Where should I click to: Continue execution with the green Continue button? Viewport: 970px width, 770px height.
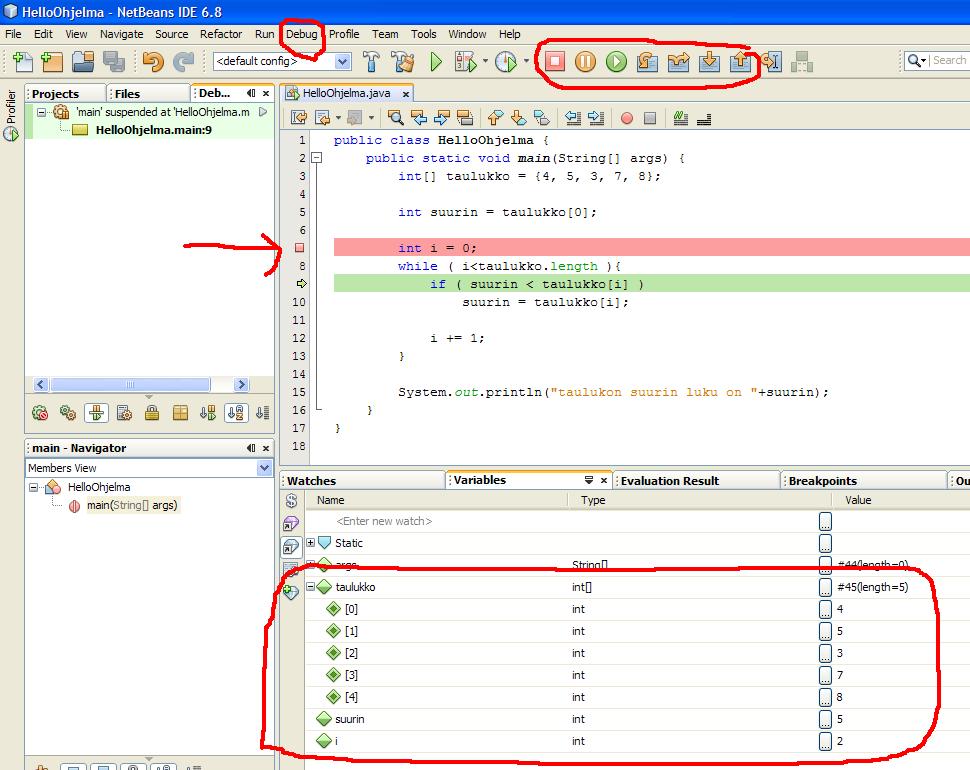616,61
